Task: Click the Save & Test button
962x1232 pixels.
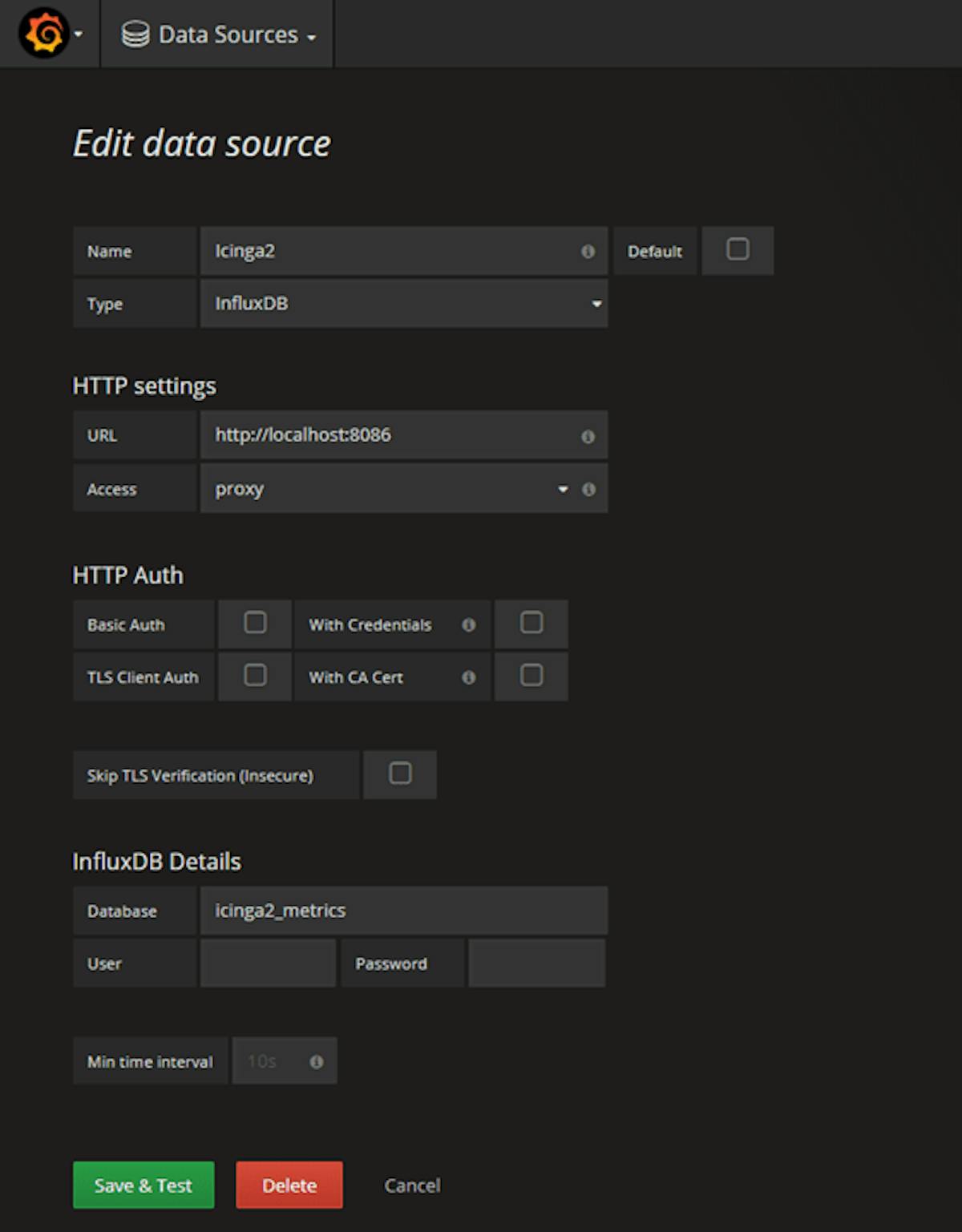Action: (143, 1186)
